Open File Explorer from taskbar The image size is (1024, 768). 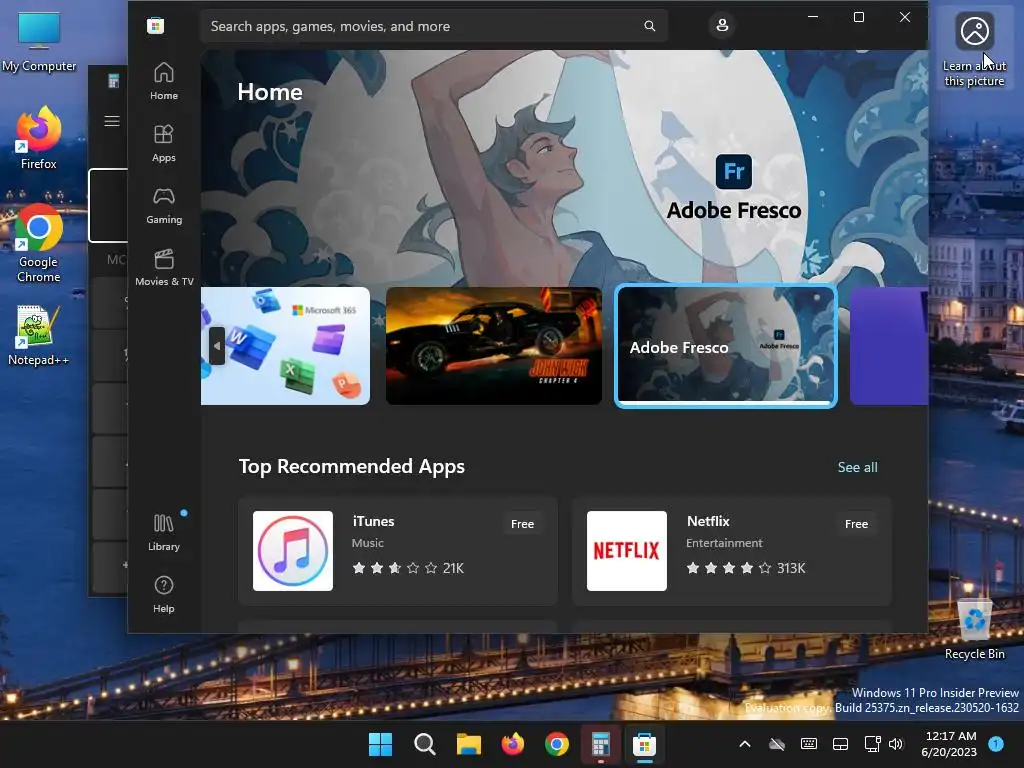coord(469,744)
